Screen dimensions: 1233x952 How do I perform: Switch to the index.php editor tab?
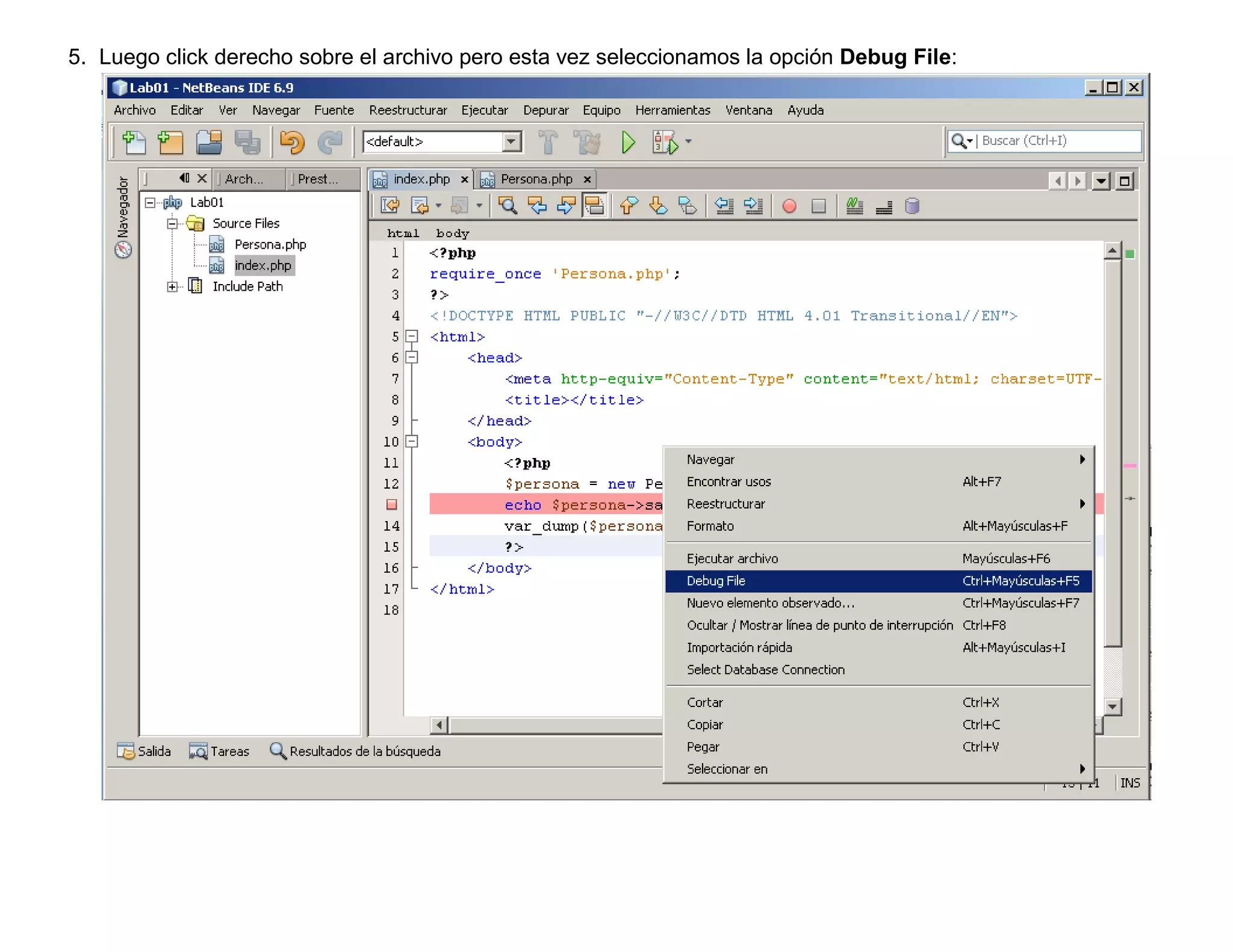[x=420, y=179]
